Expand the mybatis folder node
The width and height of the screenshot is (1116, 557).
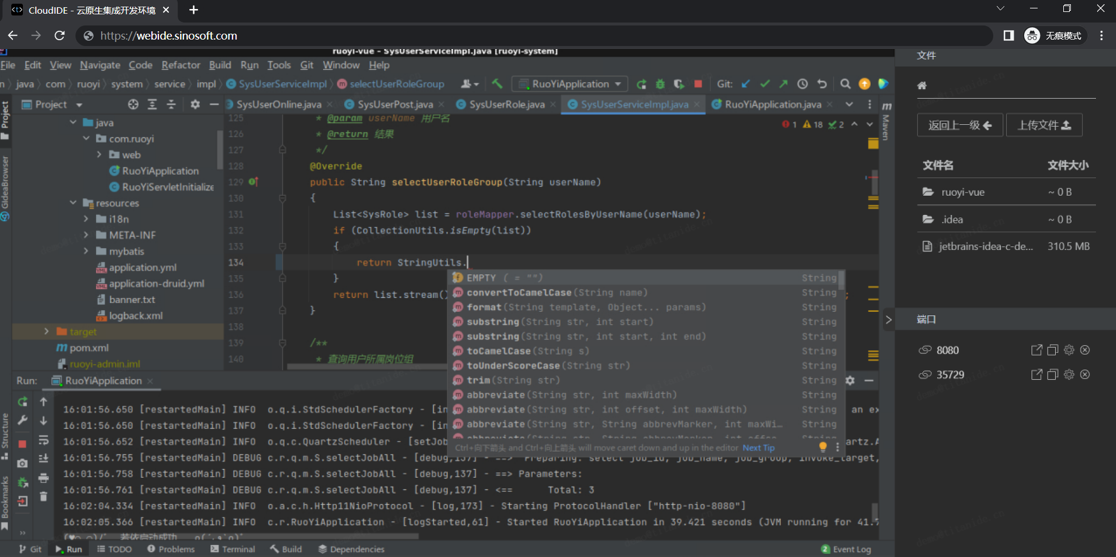[86, 251]
